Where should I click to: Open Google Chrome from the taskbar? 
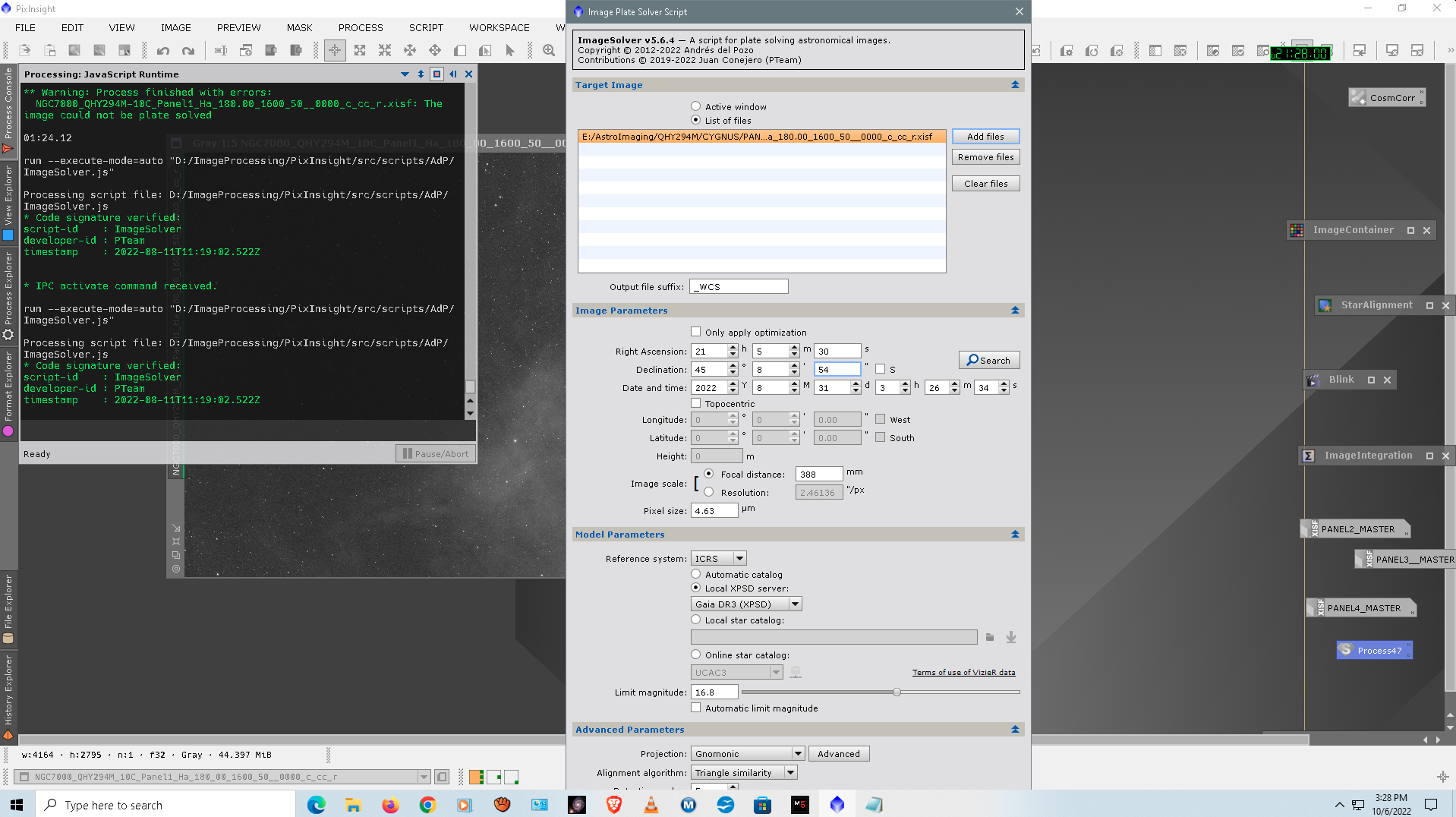[x=427, y=805]
